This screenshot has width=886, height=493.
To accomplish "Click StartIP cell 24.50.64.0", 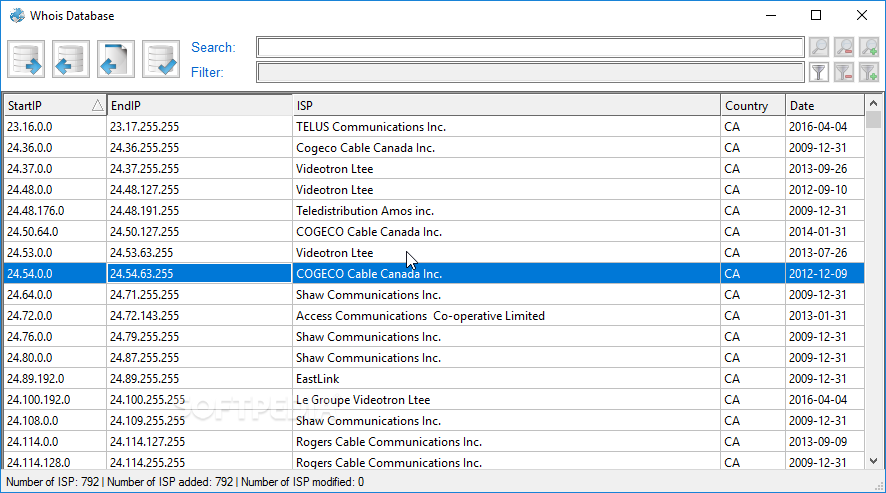I will coord(55,232).
